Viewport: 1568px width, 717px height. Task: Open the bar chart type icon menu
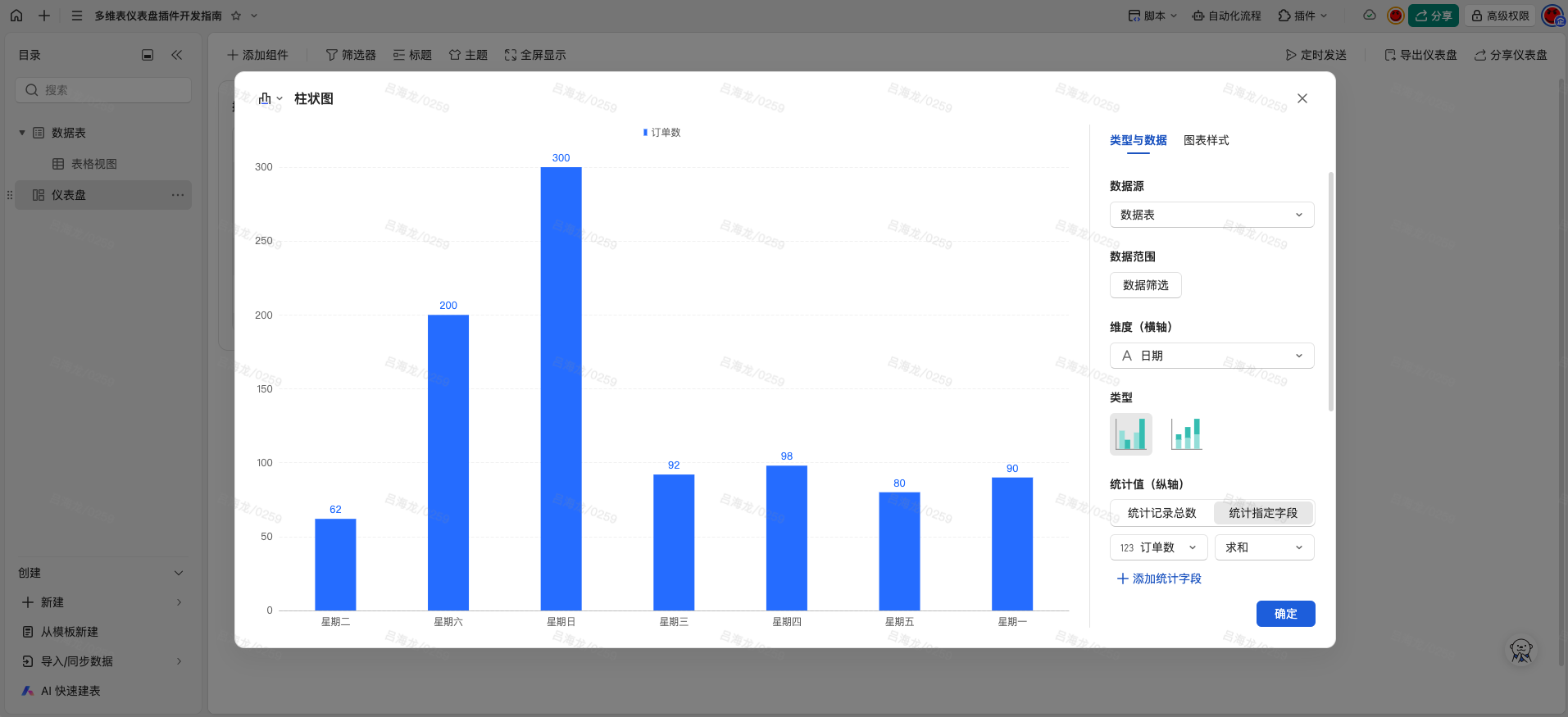pos(270,98)
